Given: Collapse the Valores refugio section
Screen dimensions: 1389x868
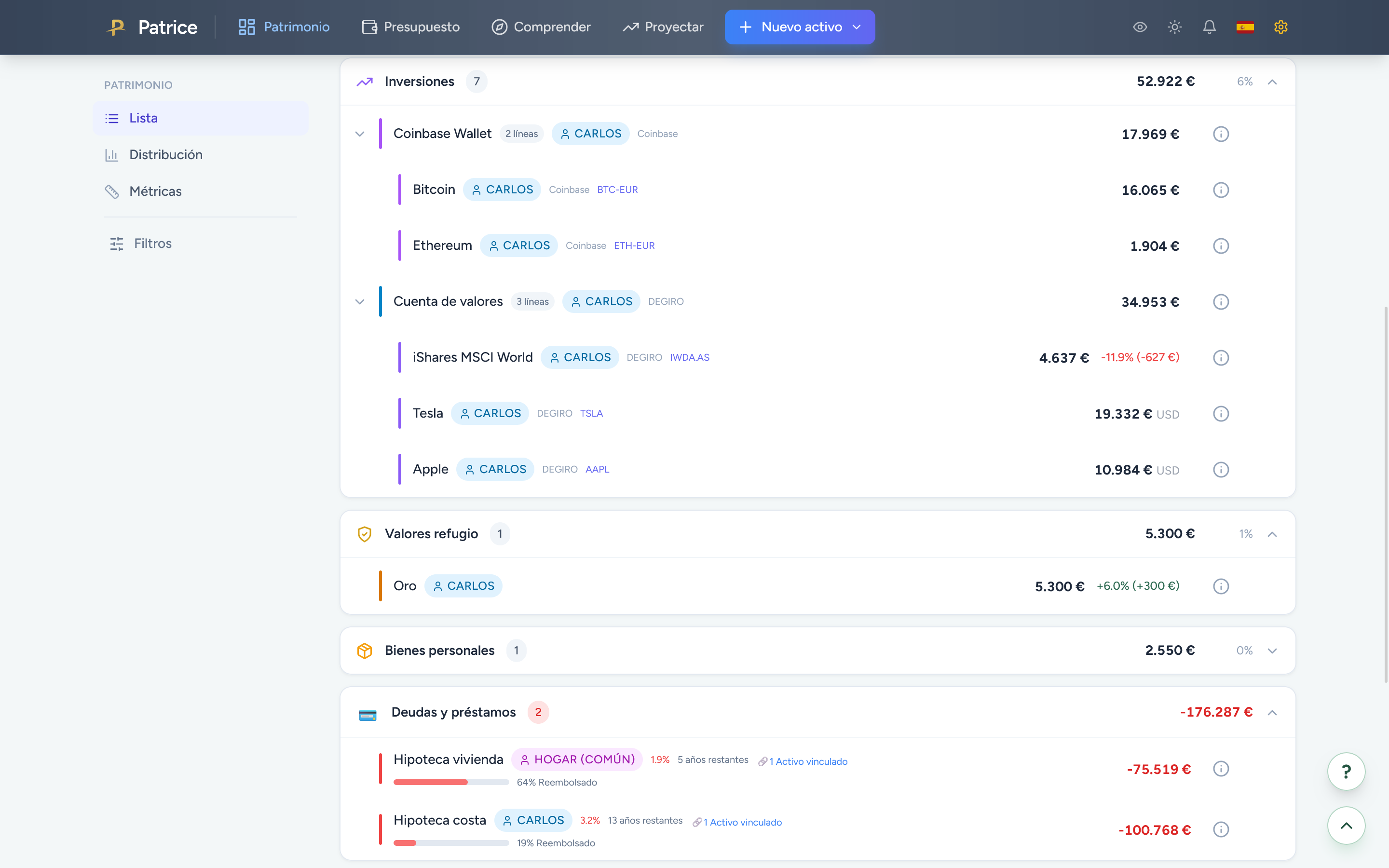Looking at the screenshot, I should [1272, 534].
